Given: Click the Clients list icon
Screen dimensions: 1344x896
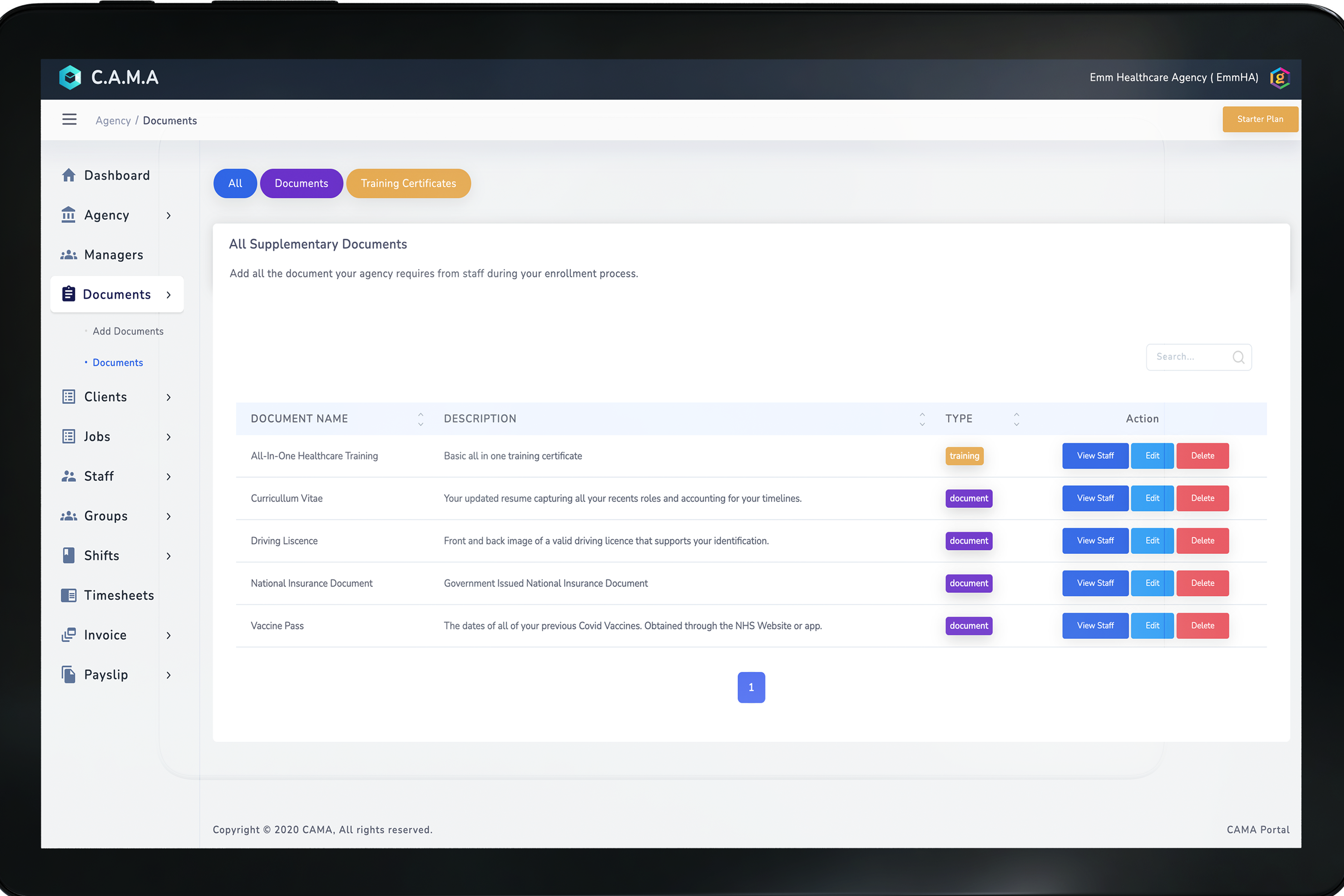Looking at the screenshot, I should [x=69, y=397].
